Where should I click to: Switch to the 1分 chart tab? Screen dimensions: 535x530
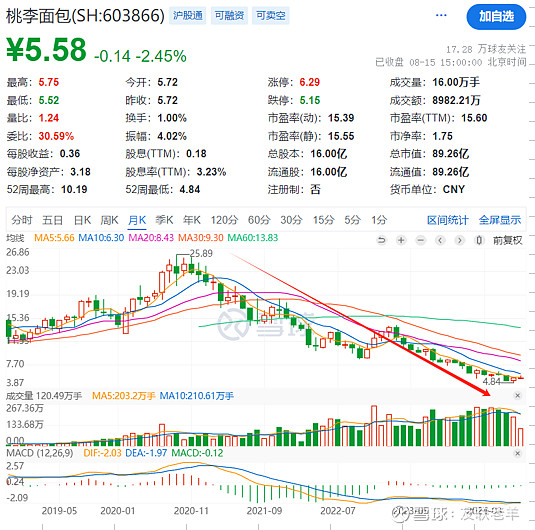(379, 220)
